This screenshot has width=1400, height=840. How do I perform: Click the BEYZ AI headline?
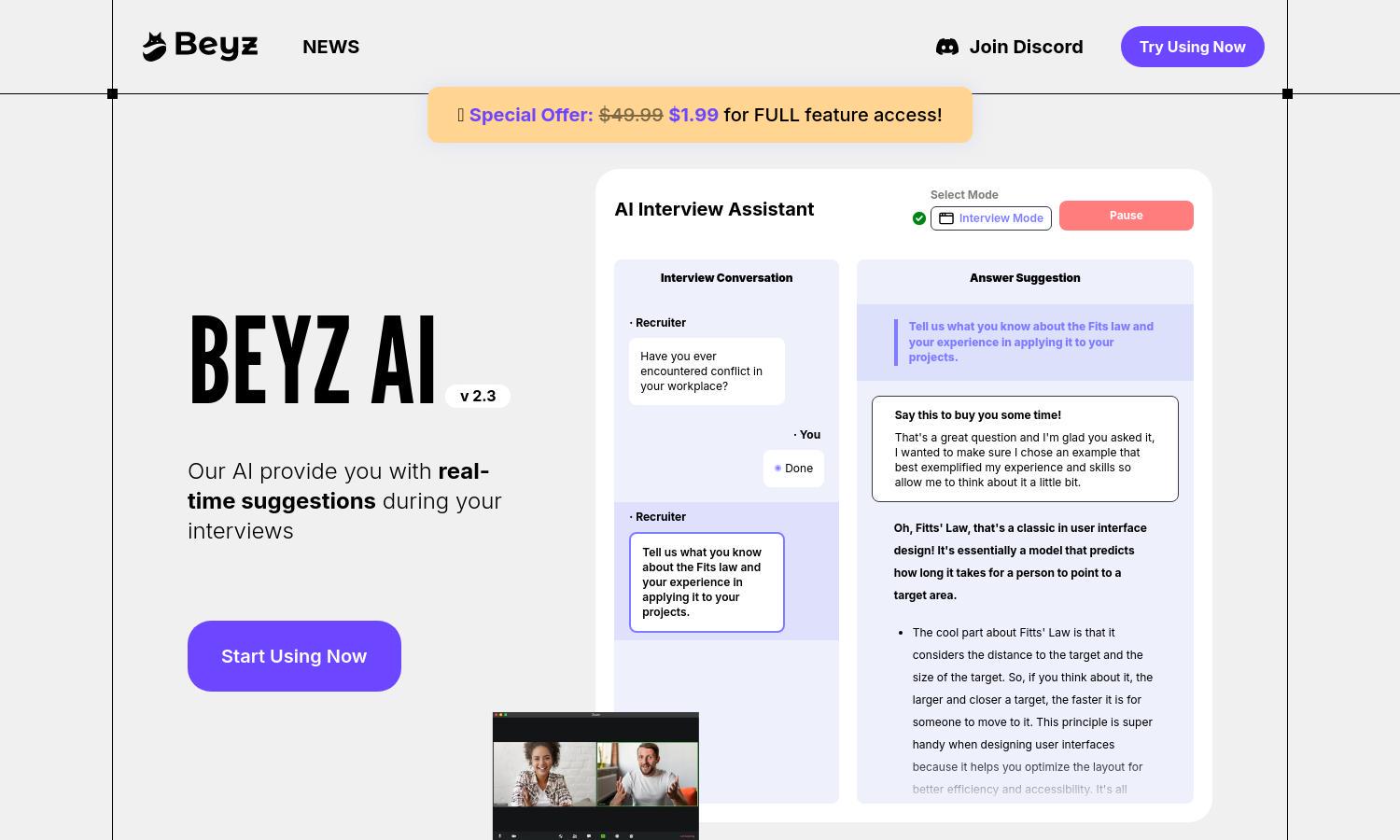coord(313,361)
